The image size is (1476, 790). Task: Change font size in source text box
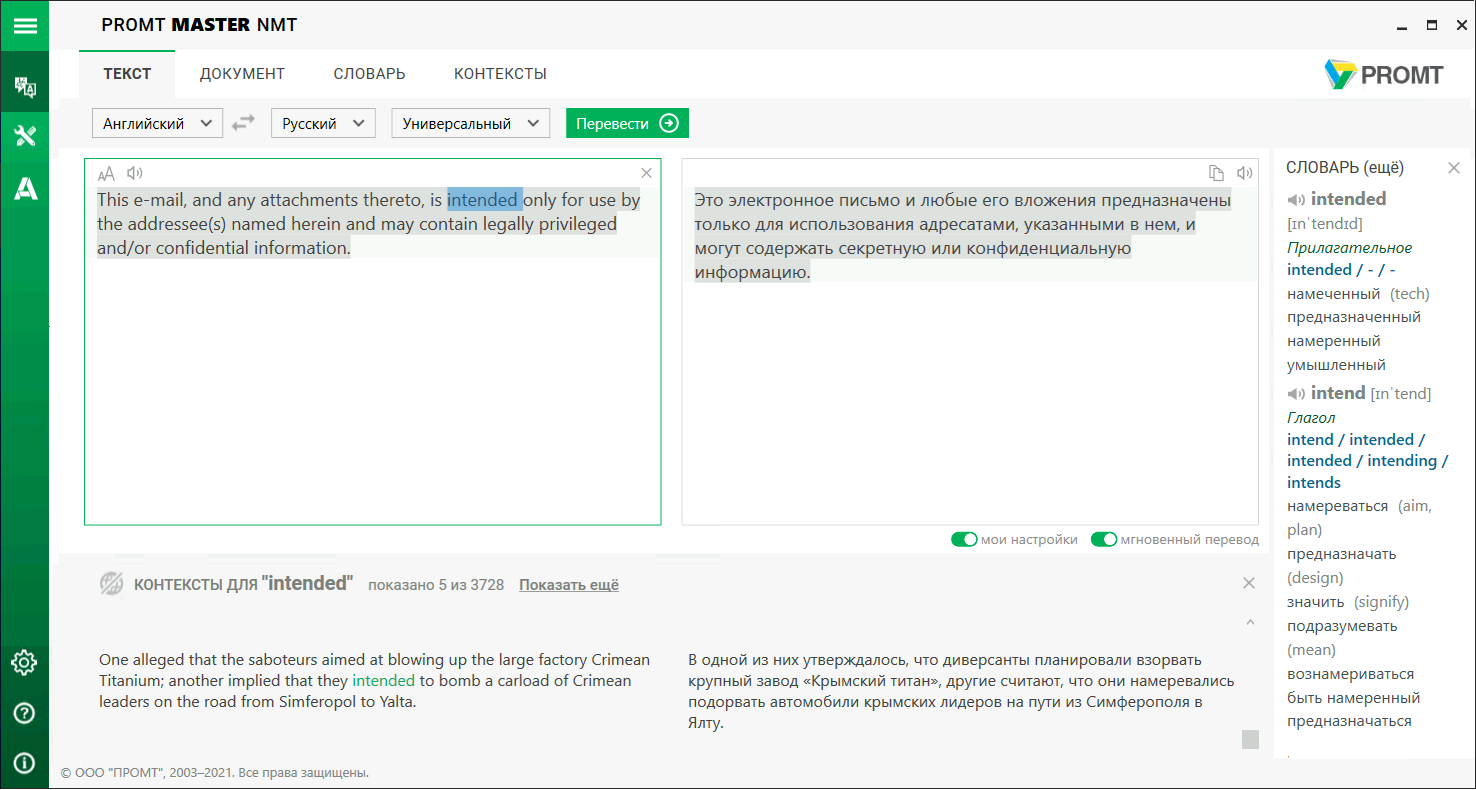107,173
